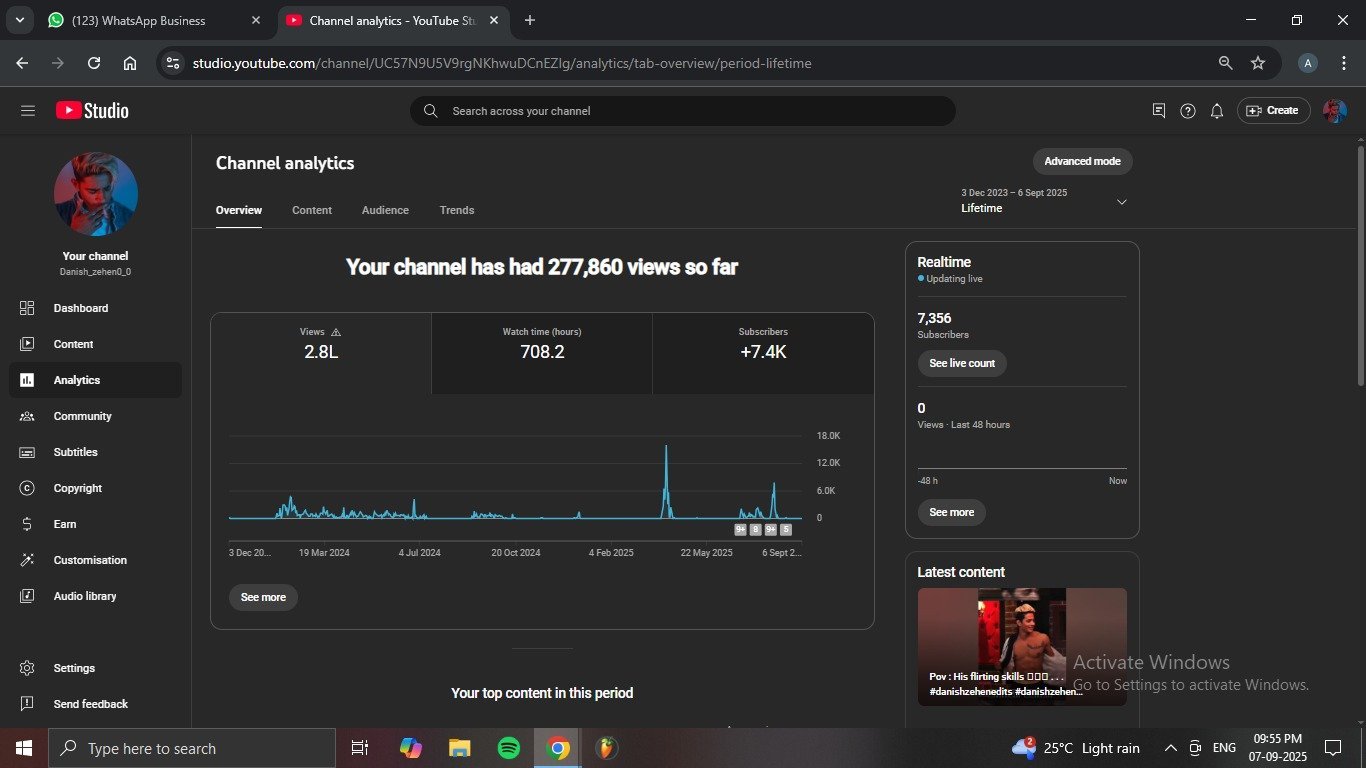Switch to the Audience tab
The image size is (1366, 768).
coord(385,210)
